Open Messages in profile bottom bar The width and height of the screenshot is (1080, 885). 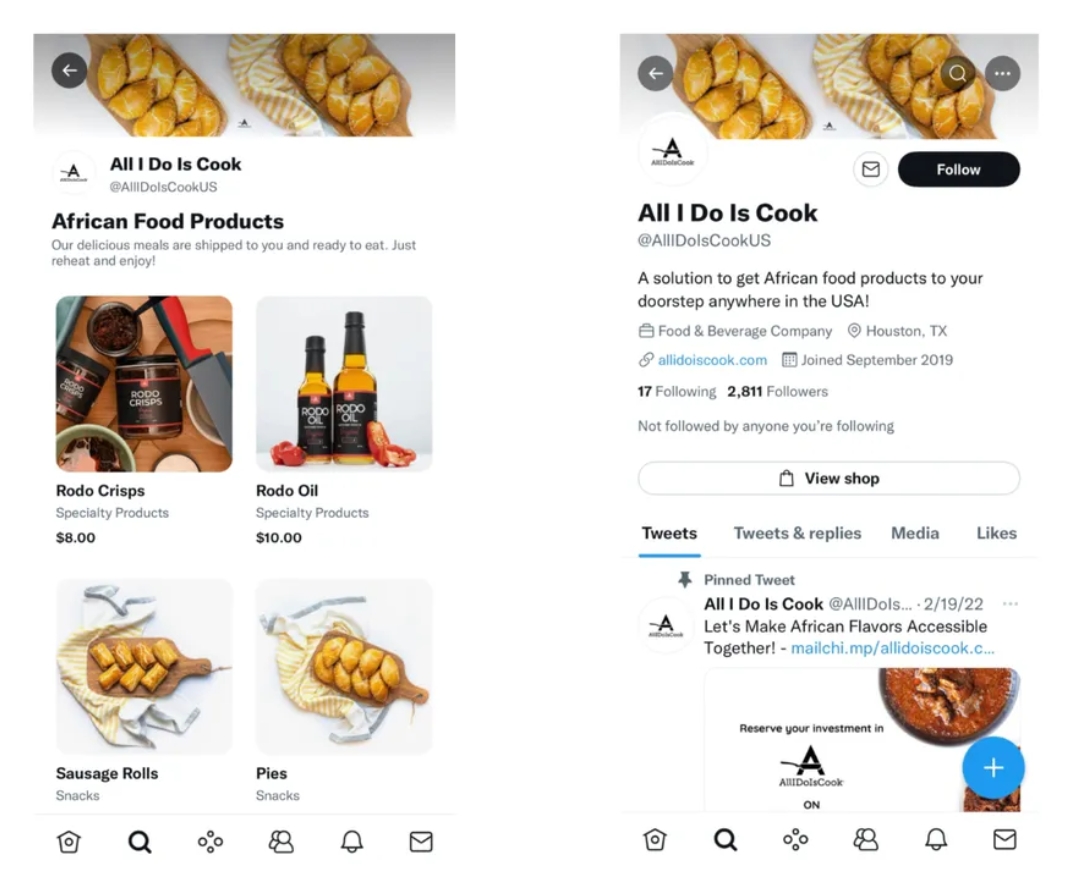coord(1004,840)
